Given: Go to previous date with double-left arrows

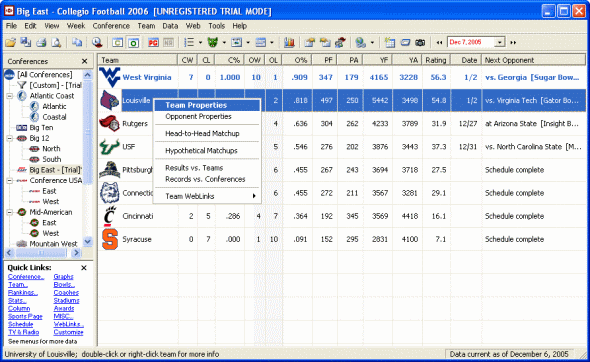Looking at the screenshot, I should 439,43.
